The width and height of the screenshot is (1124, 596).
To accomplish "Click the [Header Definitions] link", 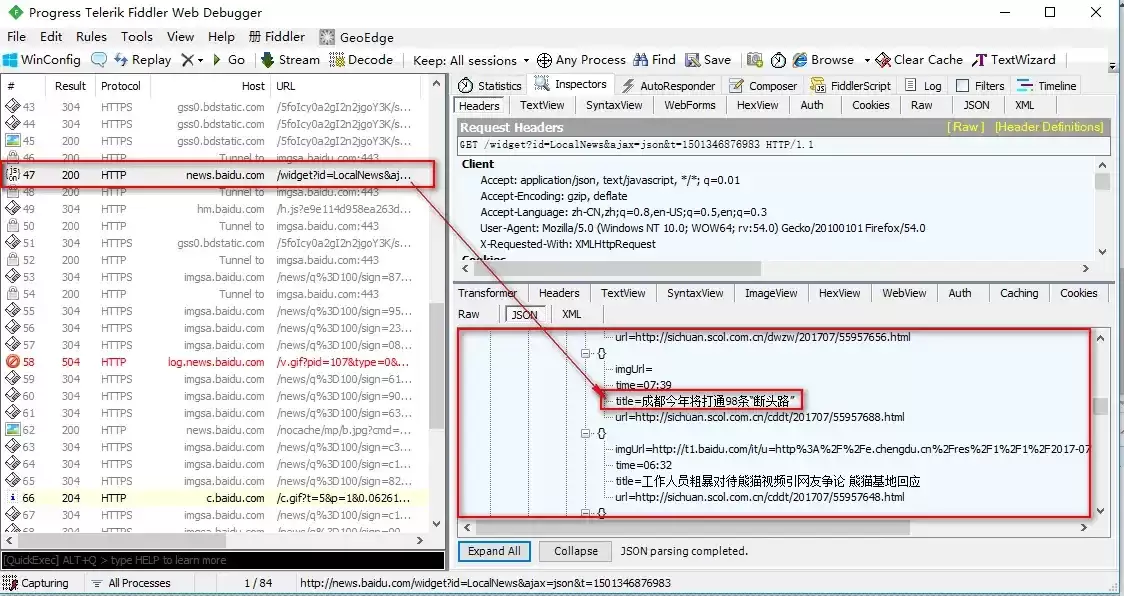I will click(x=1049, y=127).
